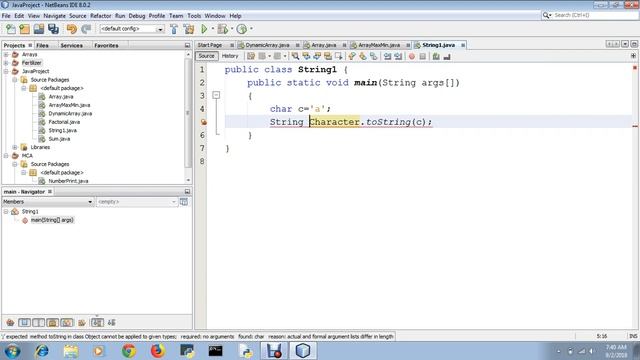The height and width of the screenshot is (360, 640).
Task: Click the Build Project hammer icon
Action: 174,29
